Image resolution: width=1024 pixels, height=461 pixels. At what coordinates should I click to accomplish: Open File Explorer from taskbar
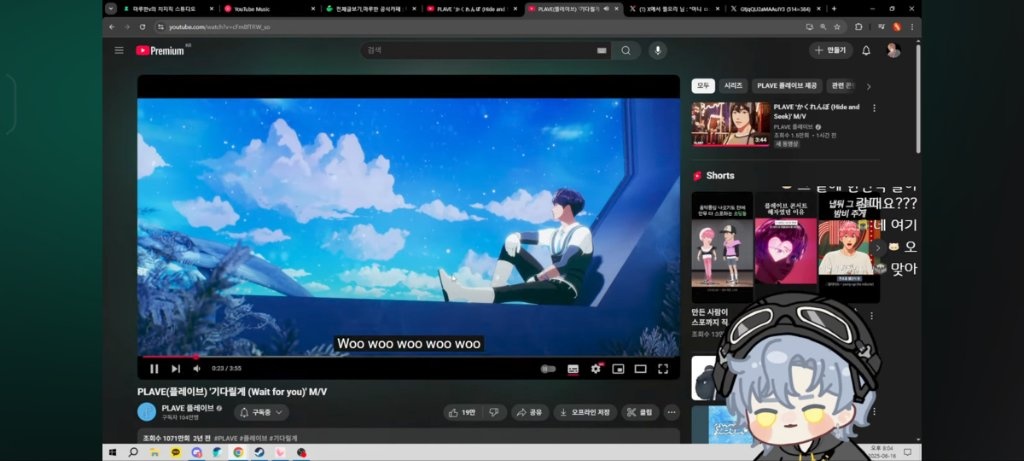pyautogui.click(x=154, y=452)
